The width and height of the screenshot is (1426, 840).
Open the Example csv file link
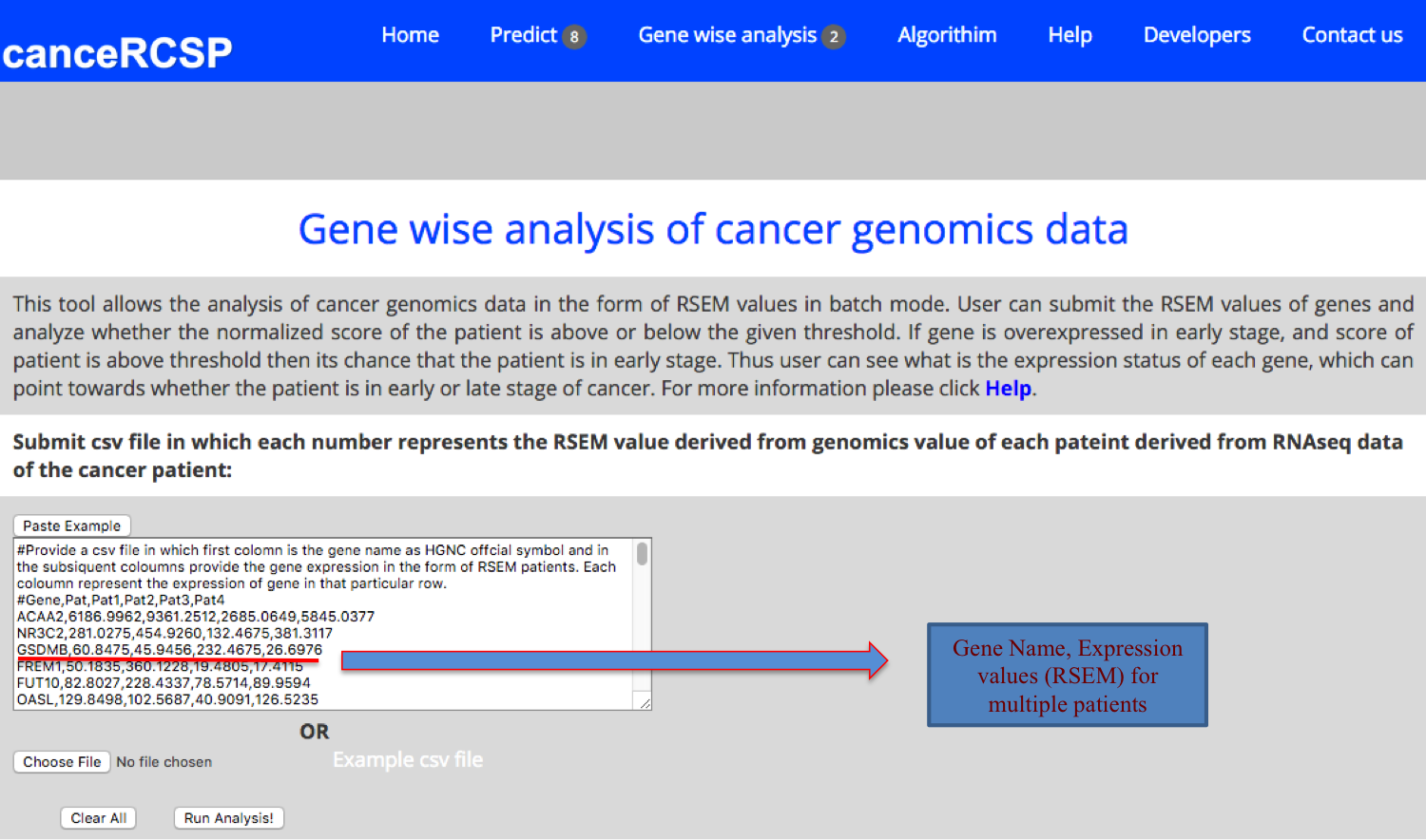[408, 760]
